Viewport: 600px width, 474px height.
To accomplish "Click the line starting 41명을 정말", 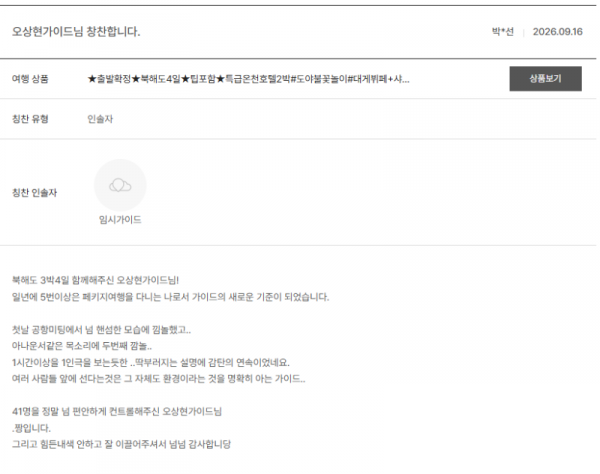I will (x=117, y=411).
